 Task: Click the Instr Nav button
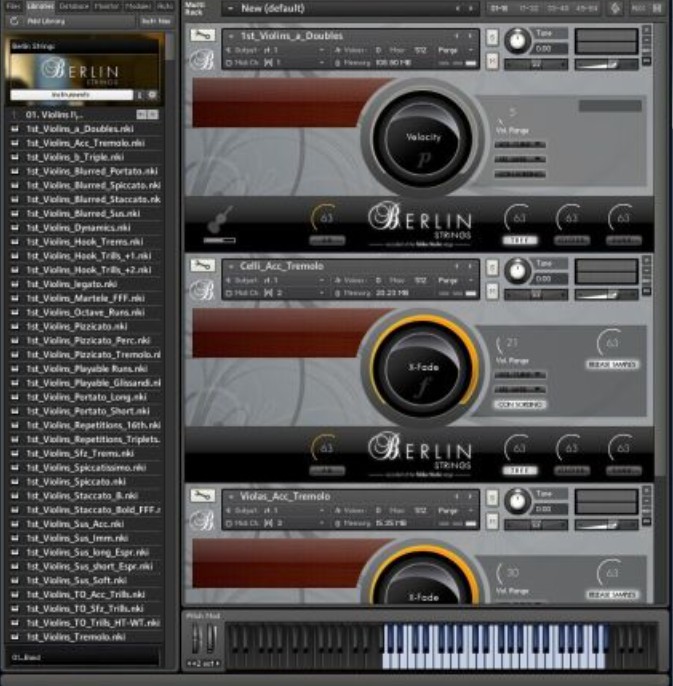156,21
